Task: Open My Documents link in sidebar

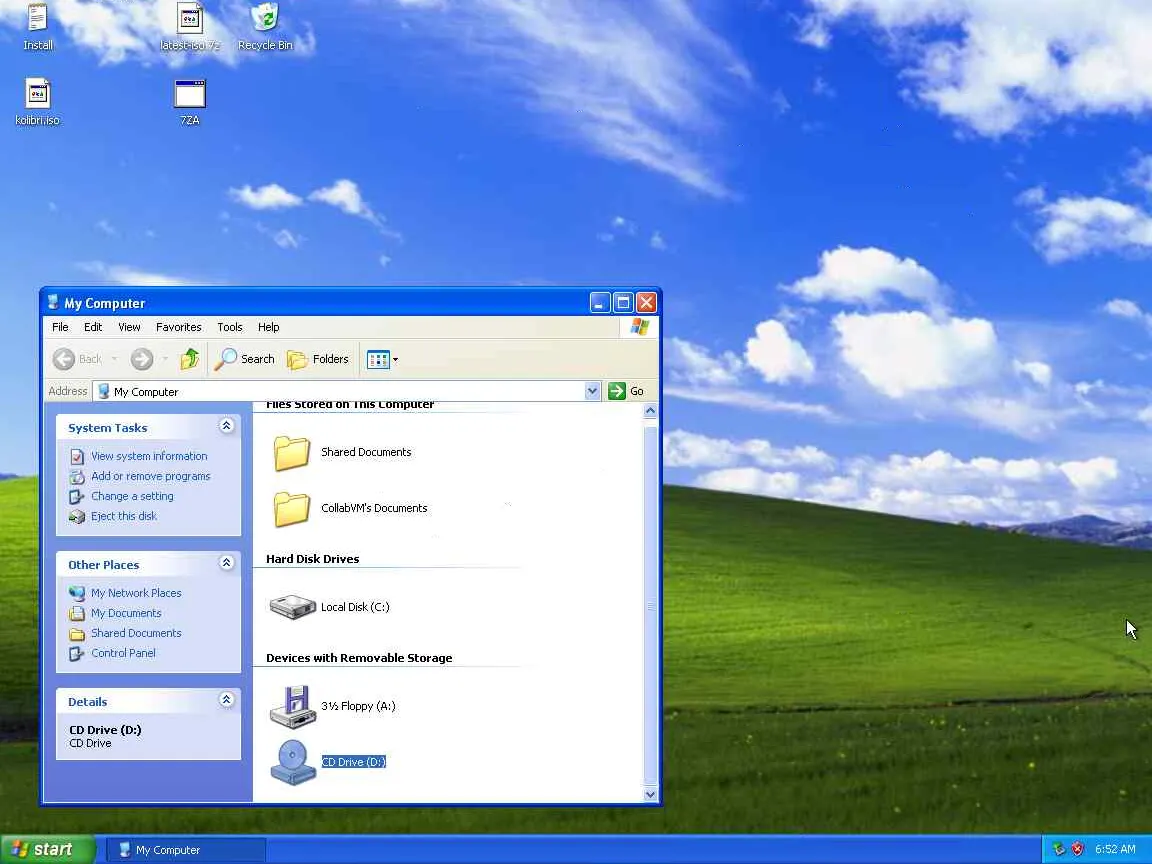Action: click(126, 613)
